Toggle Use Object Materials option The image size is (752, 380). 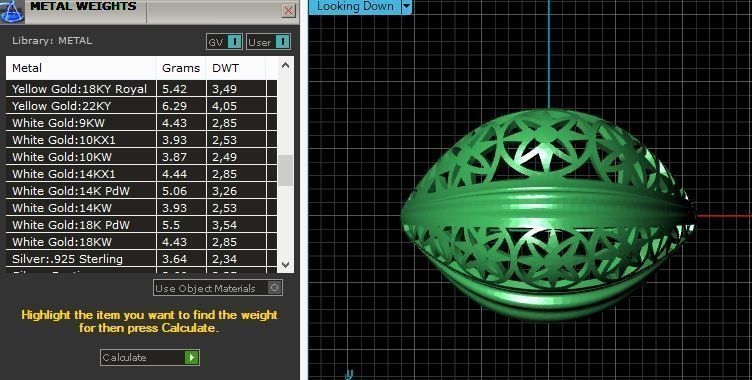click(218, 288)
